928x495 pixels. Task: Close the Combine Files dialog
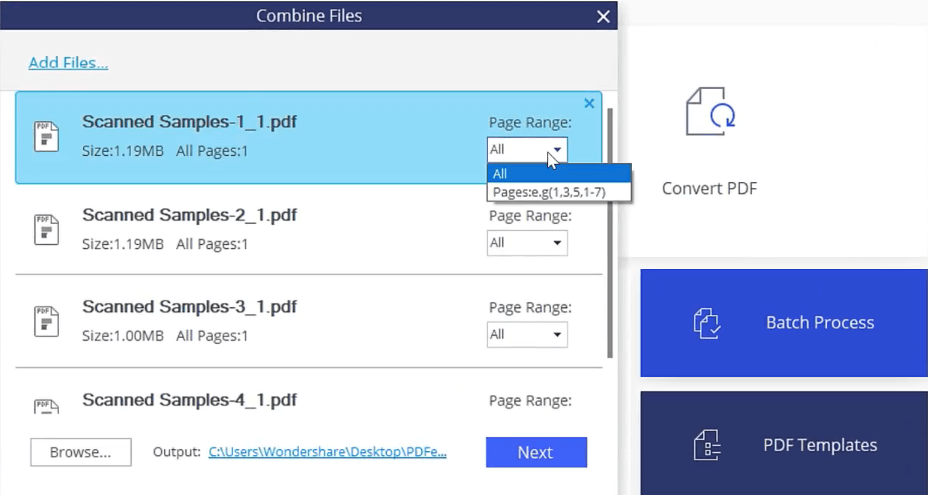click(602, 16)
